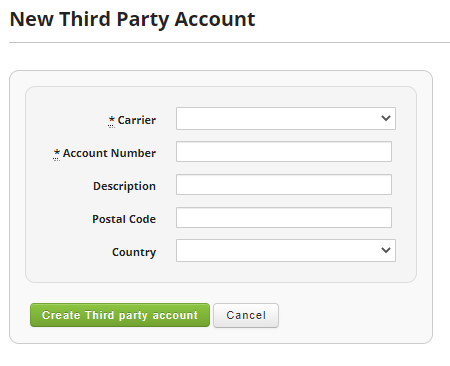Viewport: 450px width, 366px height.
Task: Click the Account Number label
Action: pos(109,153)
